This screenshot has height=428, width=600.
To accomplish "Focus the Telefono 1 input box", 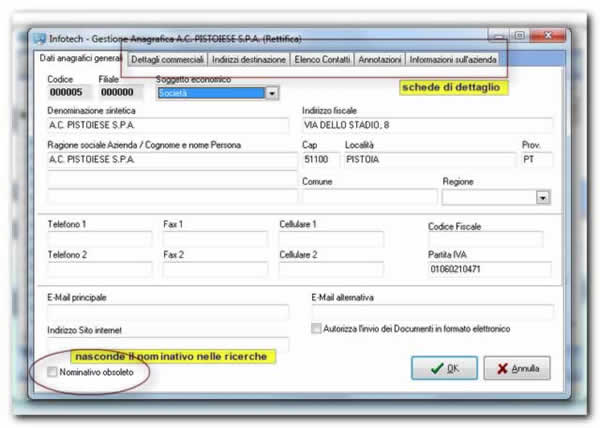I will point(99,240).
